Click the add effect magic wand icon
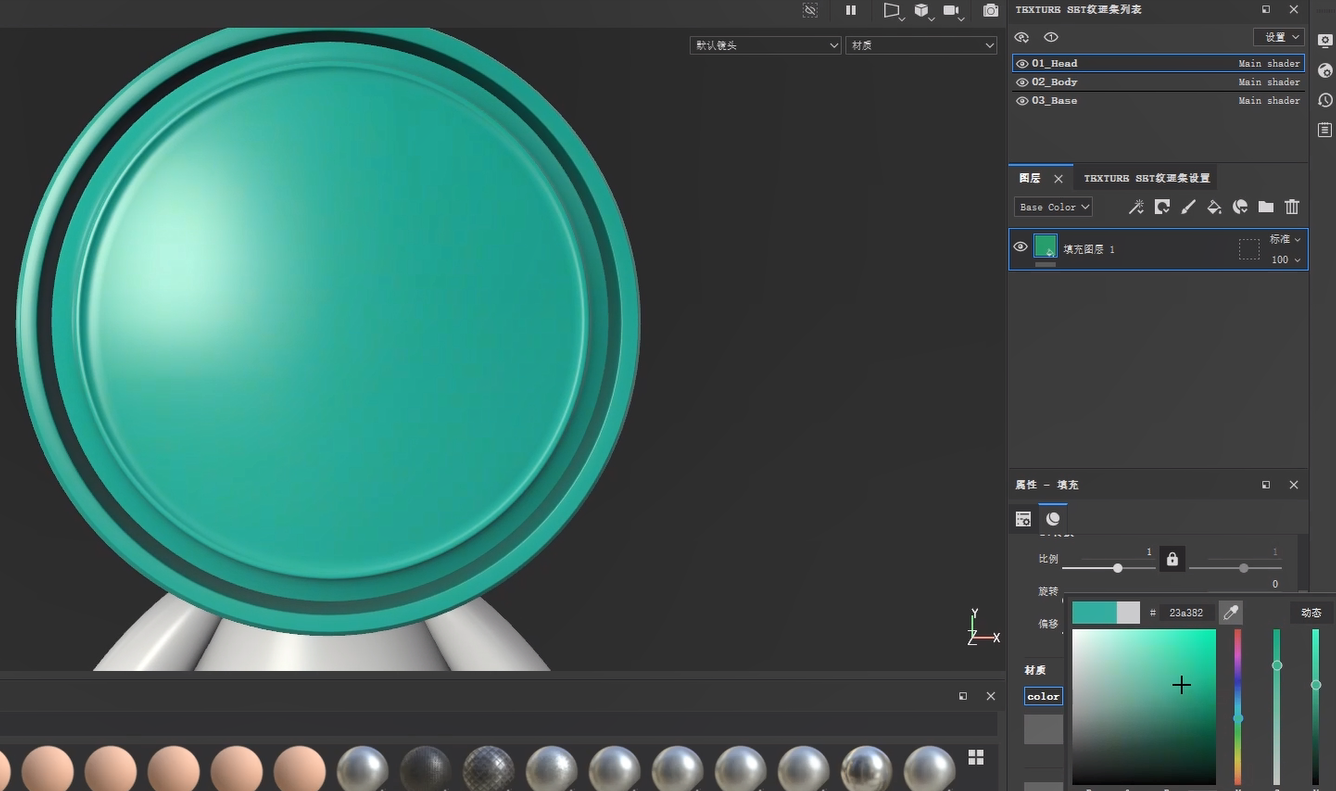Image resolution: width=1336 pixels, height=791 pixels. pyautogui.click(x=1136, y=207)
